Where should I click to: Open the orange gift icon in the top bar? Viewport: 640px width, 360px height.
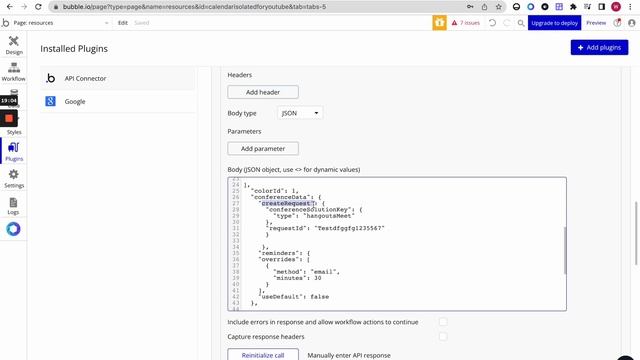click(439, 23)
